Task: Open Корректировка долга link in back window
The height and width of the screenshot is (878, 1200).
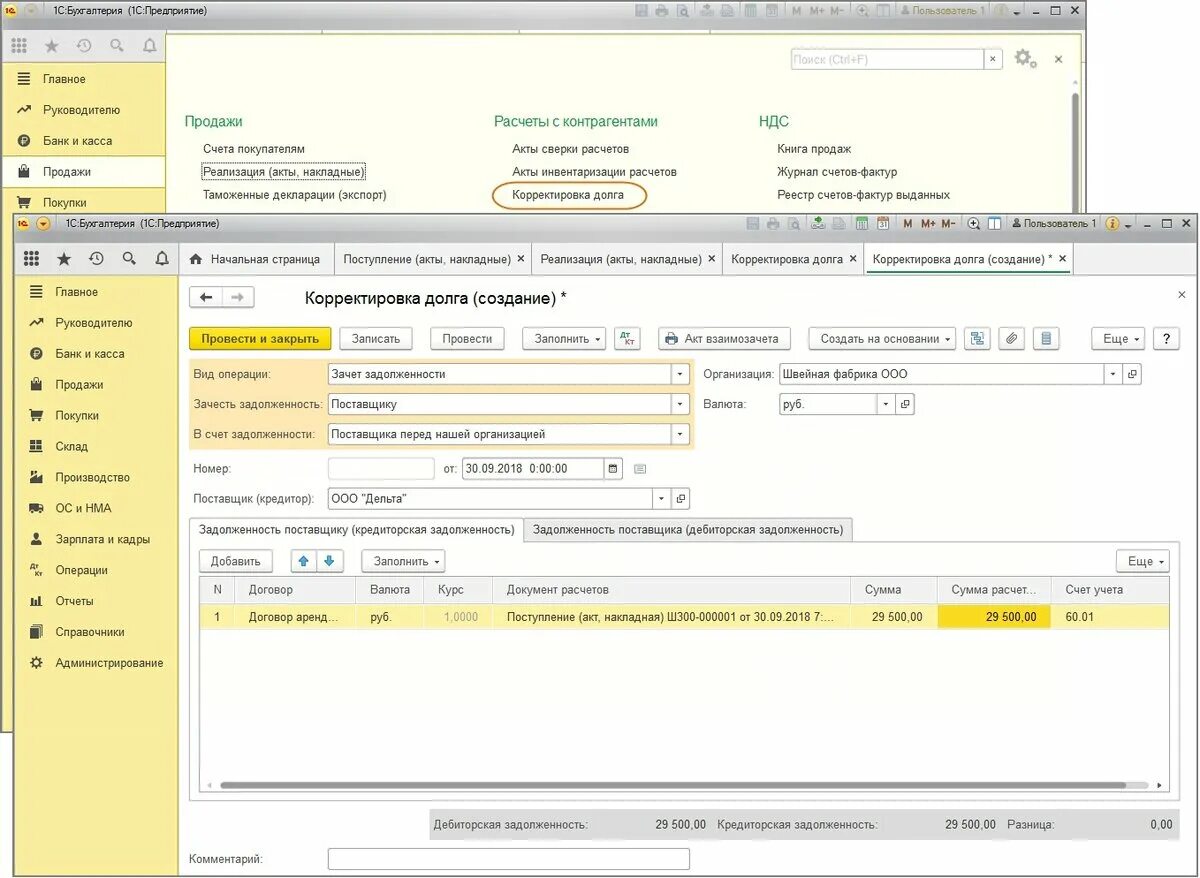Action: [x=568, y=195]
